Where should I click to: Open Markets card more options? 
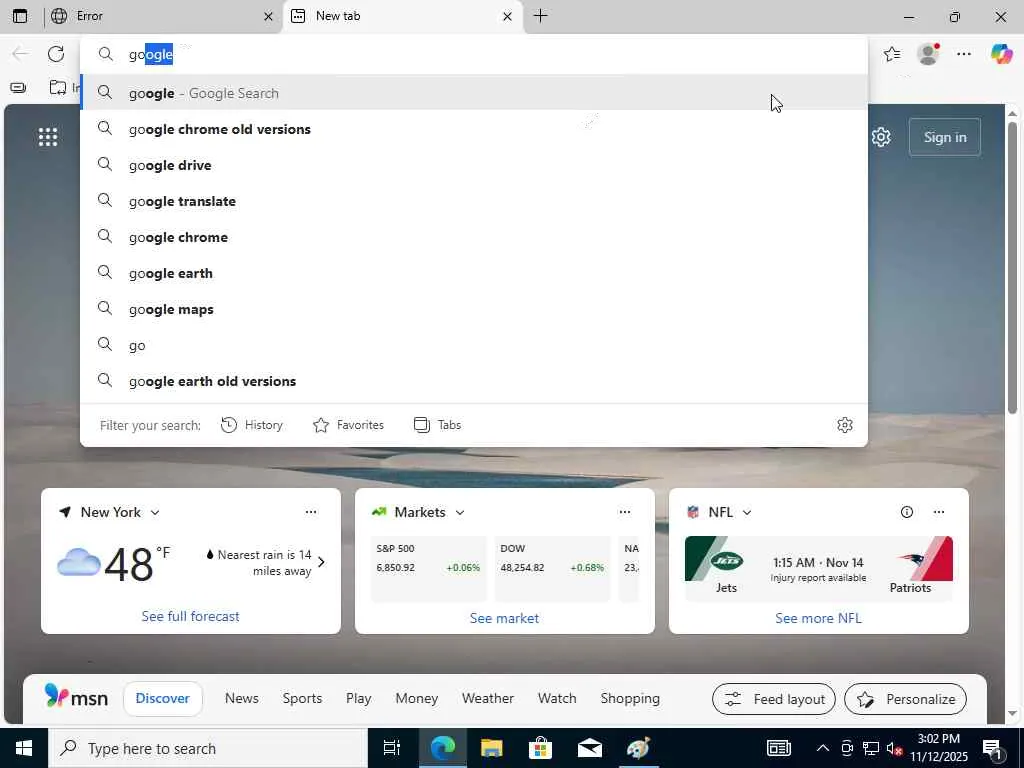(624, 513)
